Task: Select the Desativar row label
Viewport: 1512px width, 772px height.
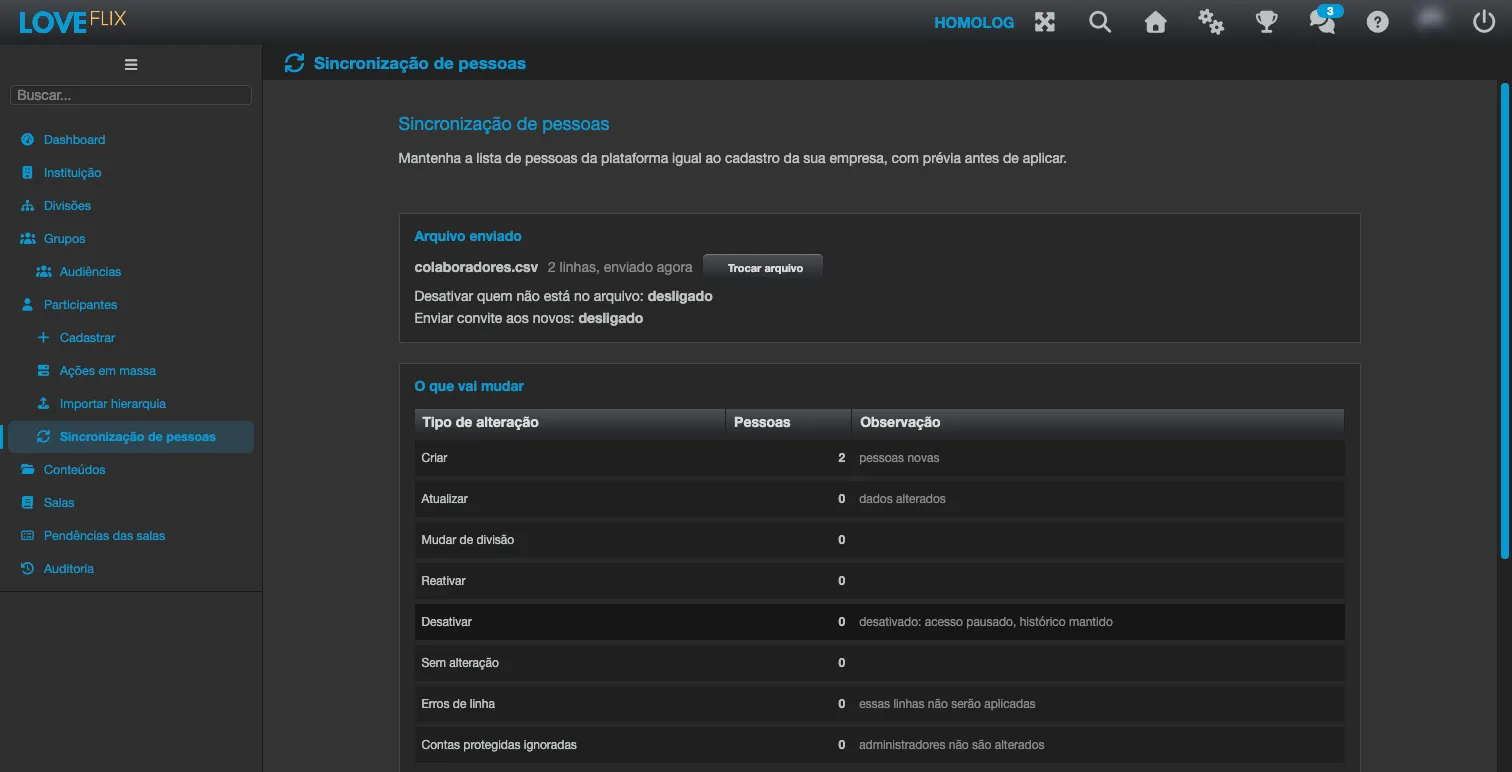Action: 447,622
